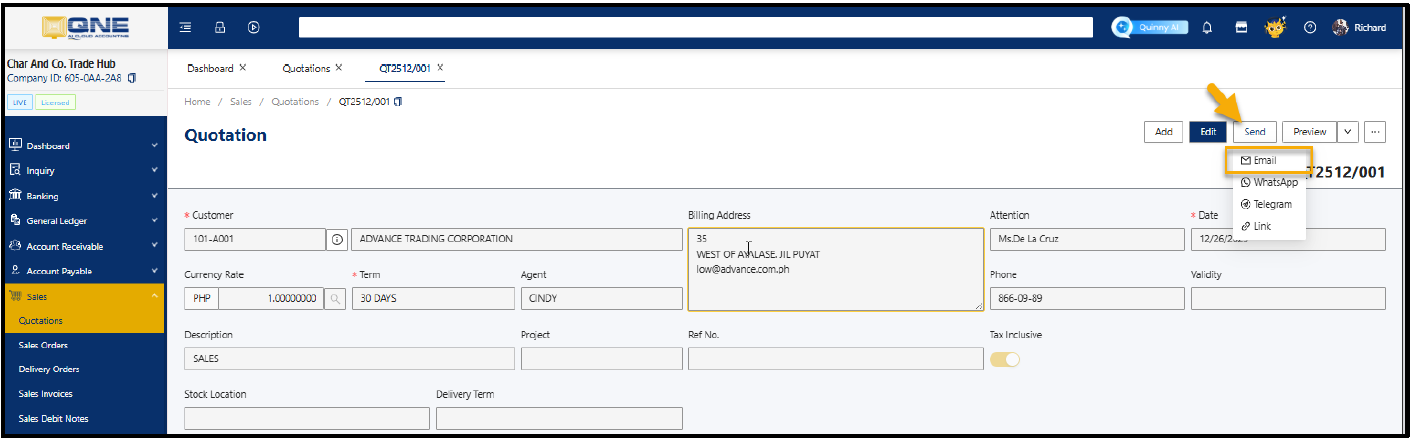Expand the Banking sidebar menu
Viewport: 1415px width, 442px height.
(154, 196)
